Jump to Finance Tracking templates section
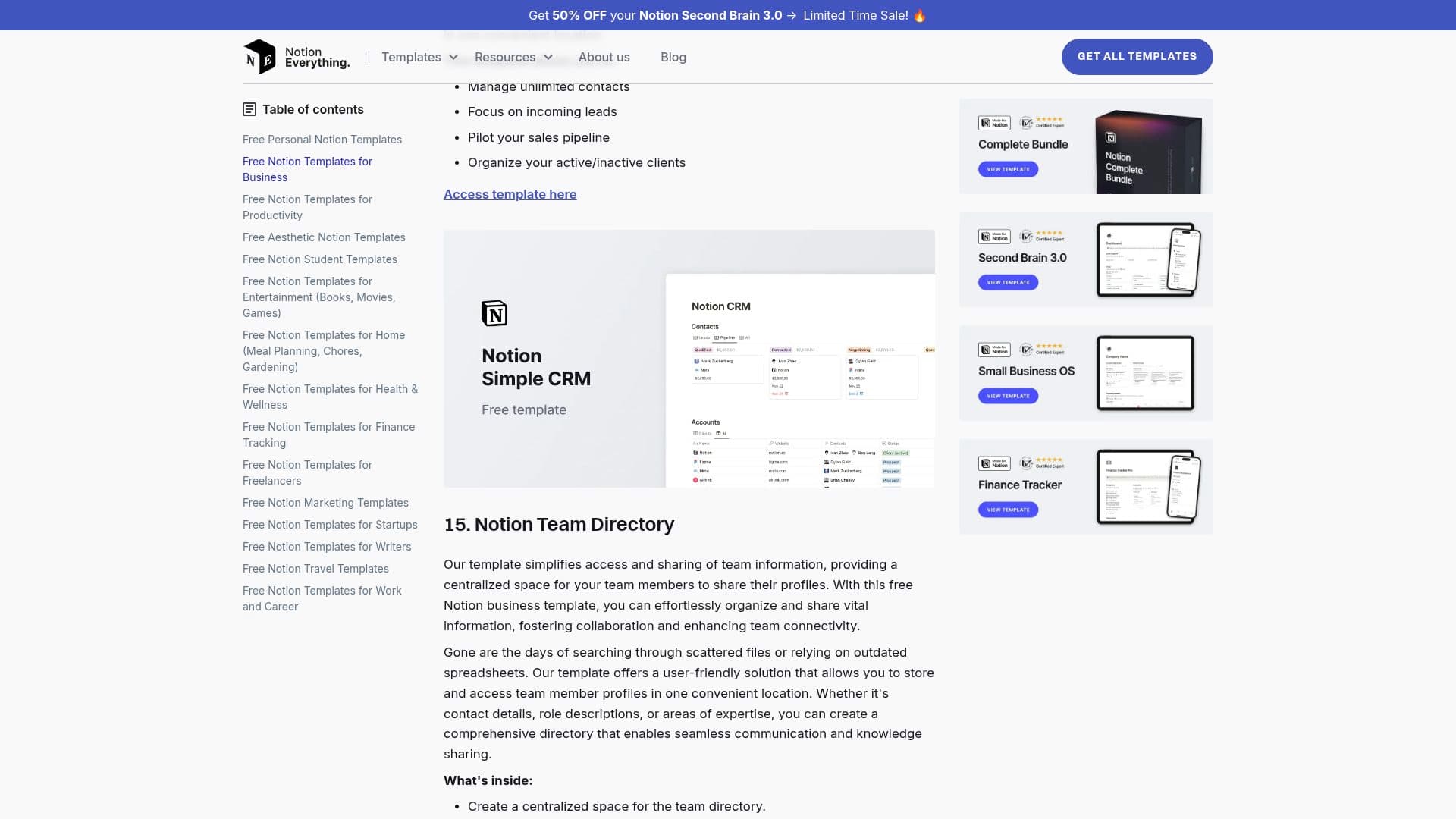Viewport: 1456px width, 819px height. [328, 435]
